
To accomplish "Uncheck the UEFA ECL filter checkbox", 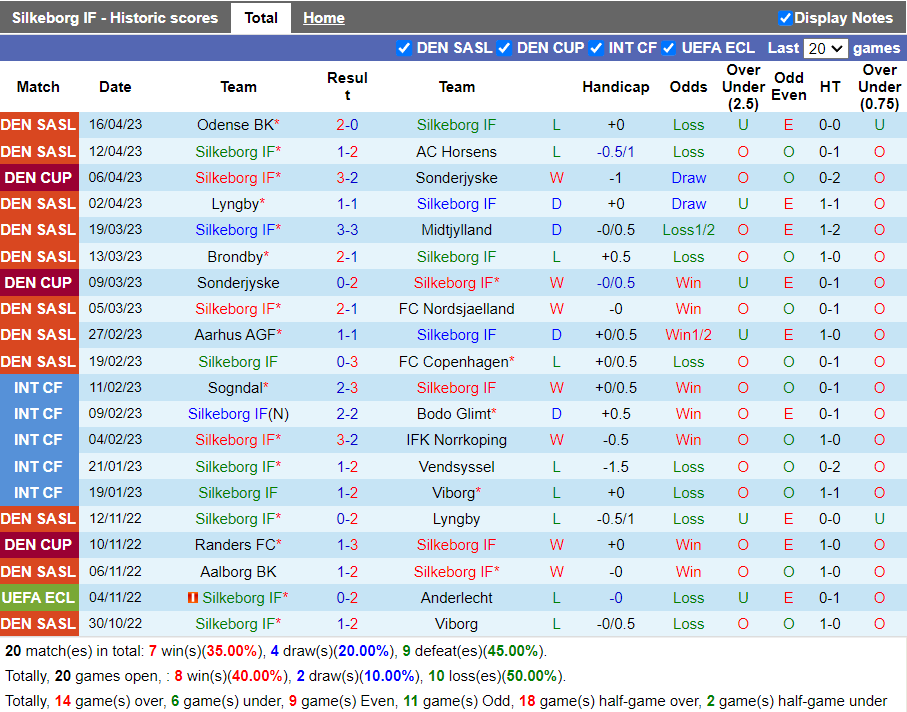I will click(670, 48).
